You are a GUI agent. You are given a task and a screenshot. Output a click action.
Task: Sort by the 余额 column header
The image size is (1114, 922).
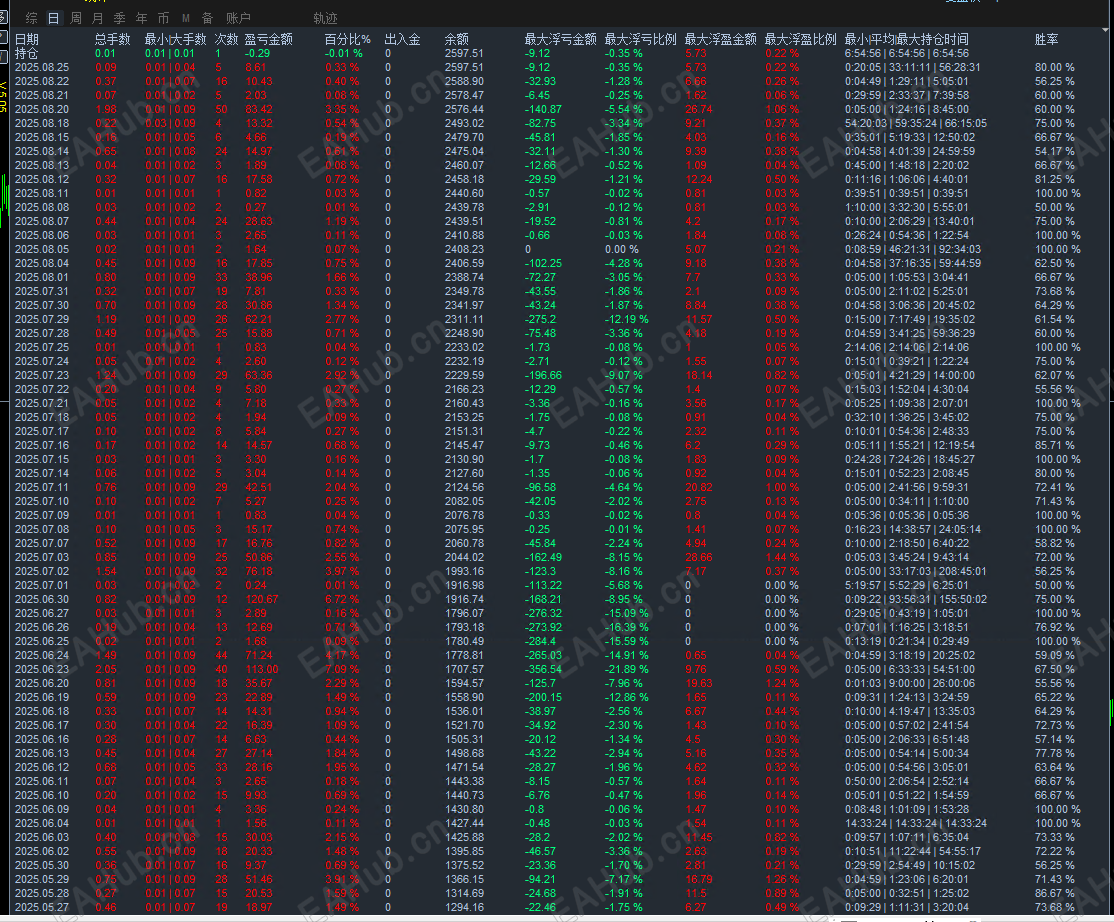[457, 39]
